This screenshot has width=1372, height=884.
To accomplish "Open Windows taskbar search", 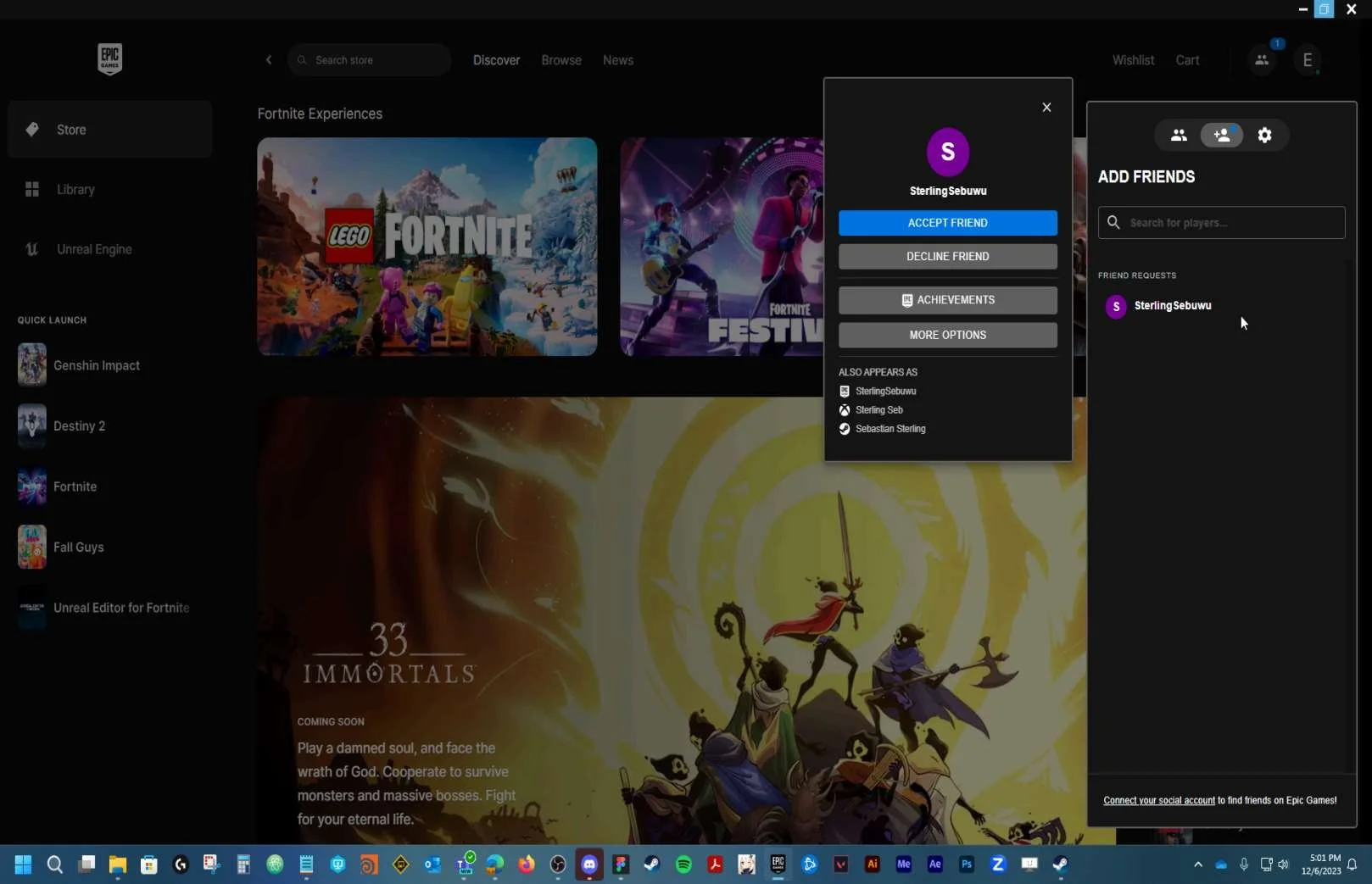I will click(55, 865).
